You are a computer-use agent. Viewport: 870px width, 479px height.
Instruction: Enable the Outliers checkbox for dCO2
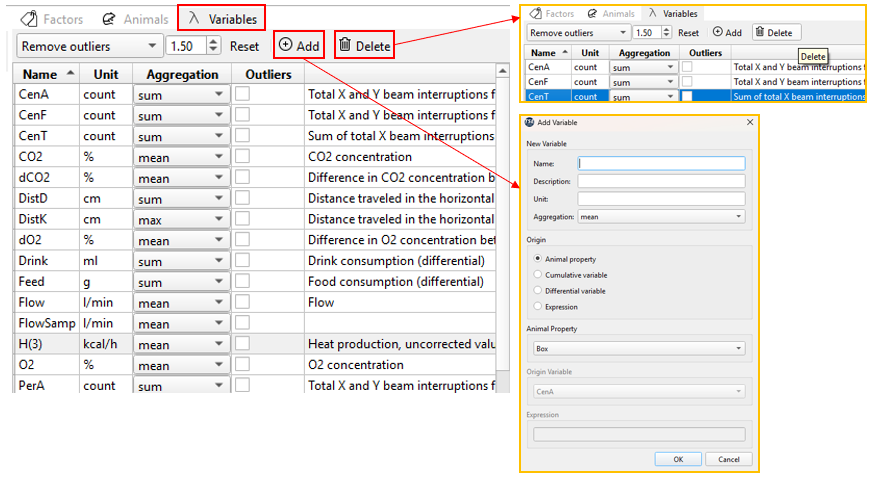(x=242, y=177)
